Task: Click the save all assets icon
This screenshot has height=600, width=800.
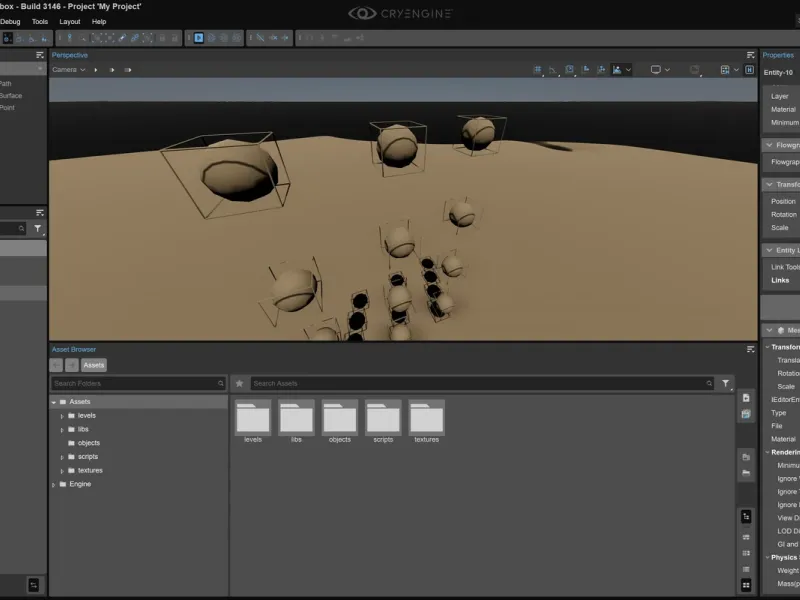Action: (746, 414)
